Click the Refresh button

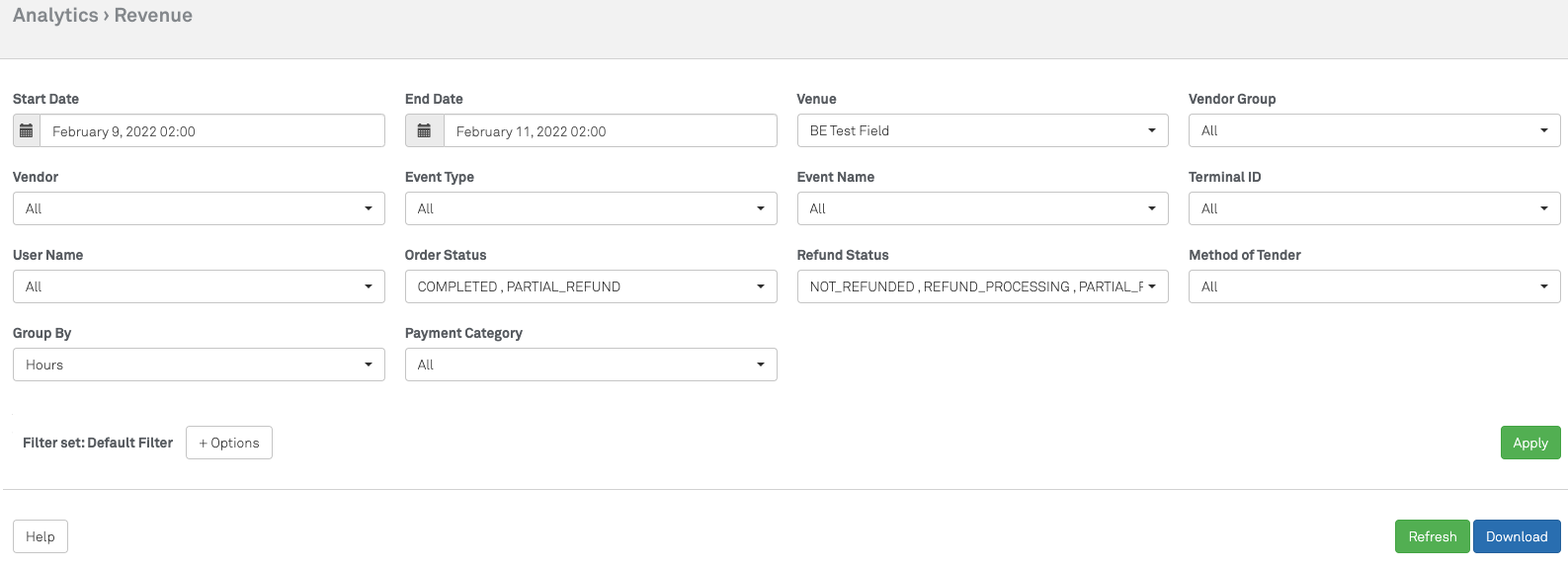point(1432,536)
